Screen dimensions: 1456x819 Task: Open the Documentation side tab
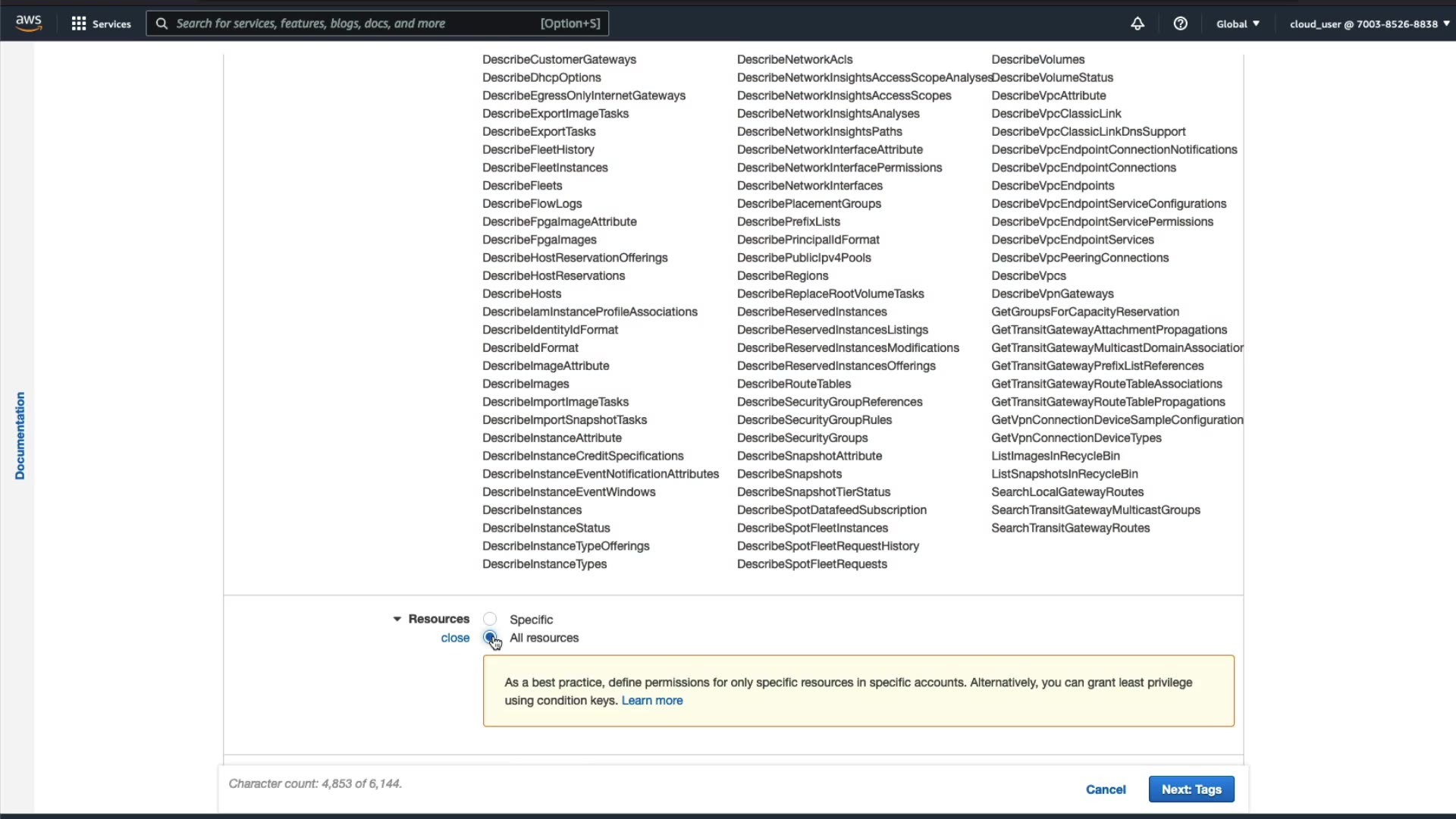(20, 435)
